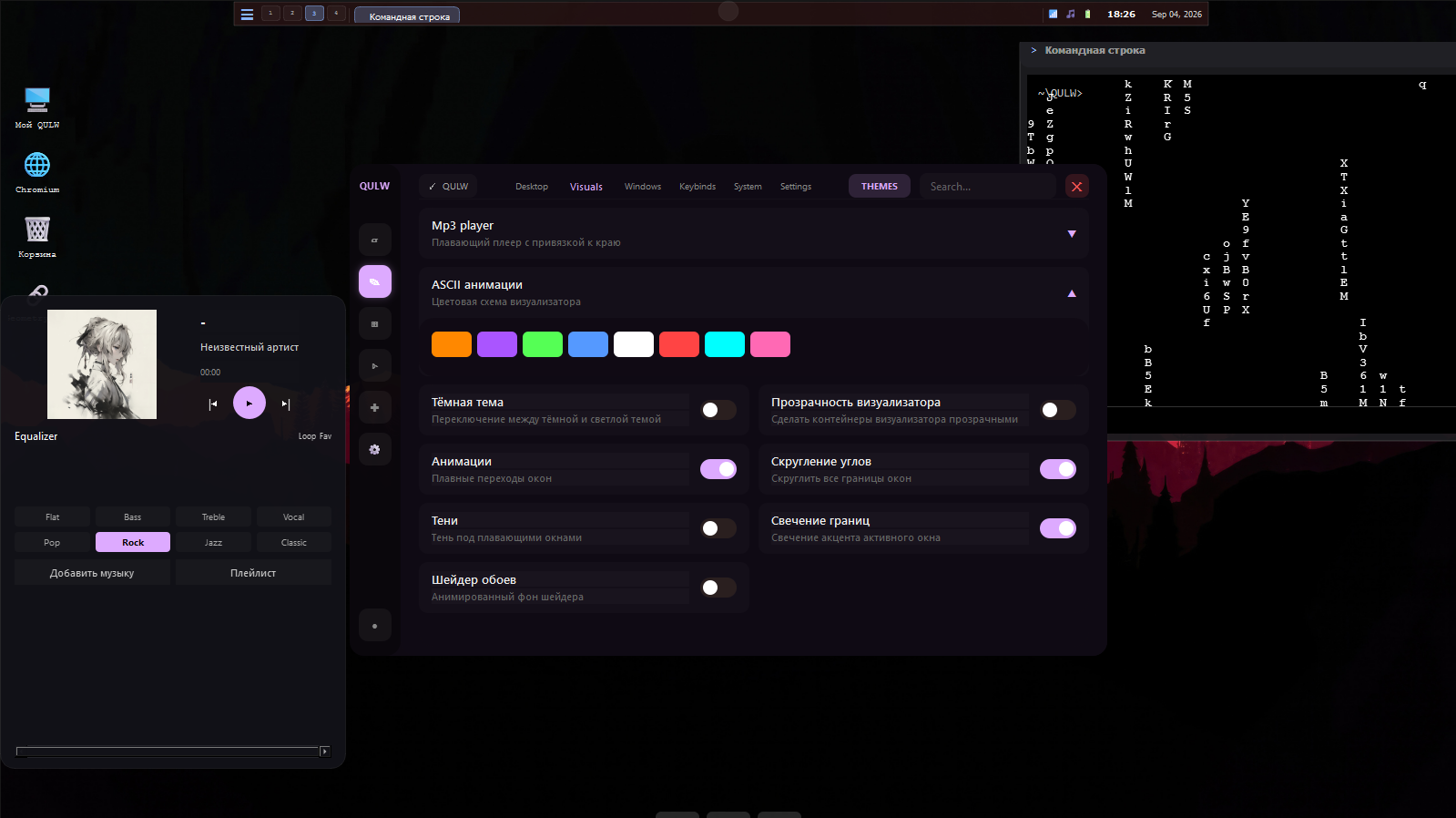Viewport: 1456px width, 818px height.
Task: Click the hamburger menu icon in top bar
Action: (247, 15)
